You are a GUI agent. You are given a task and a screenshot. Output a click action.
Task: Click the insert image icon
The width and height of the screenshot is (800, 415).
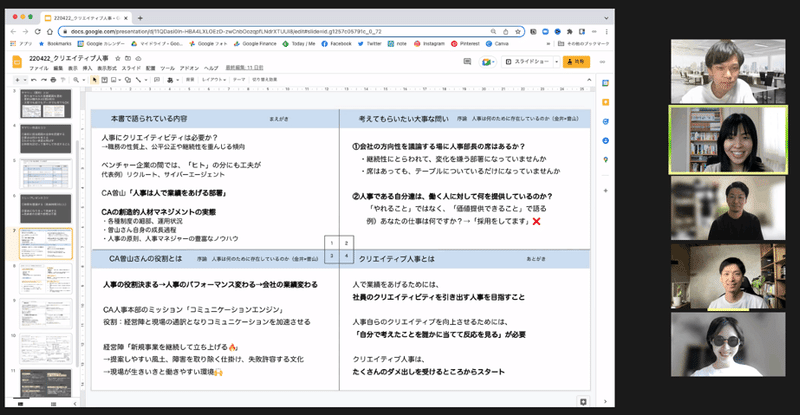[x=113, y=80]
